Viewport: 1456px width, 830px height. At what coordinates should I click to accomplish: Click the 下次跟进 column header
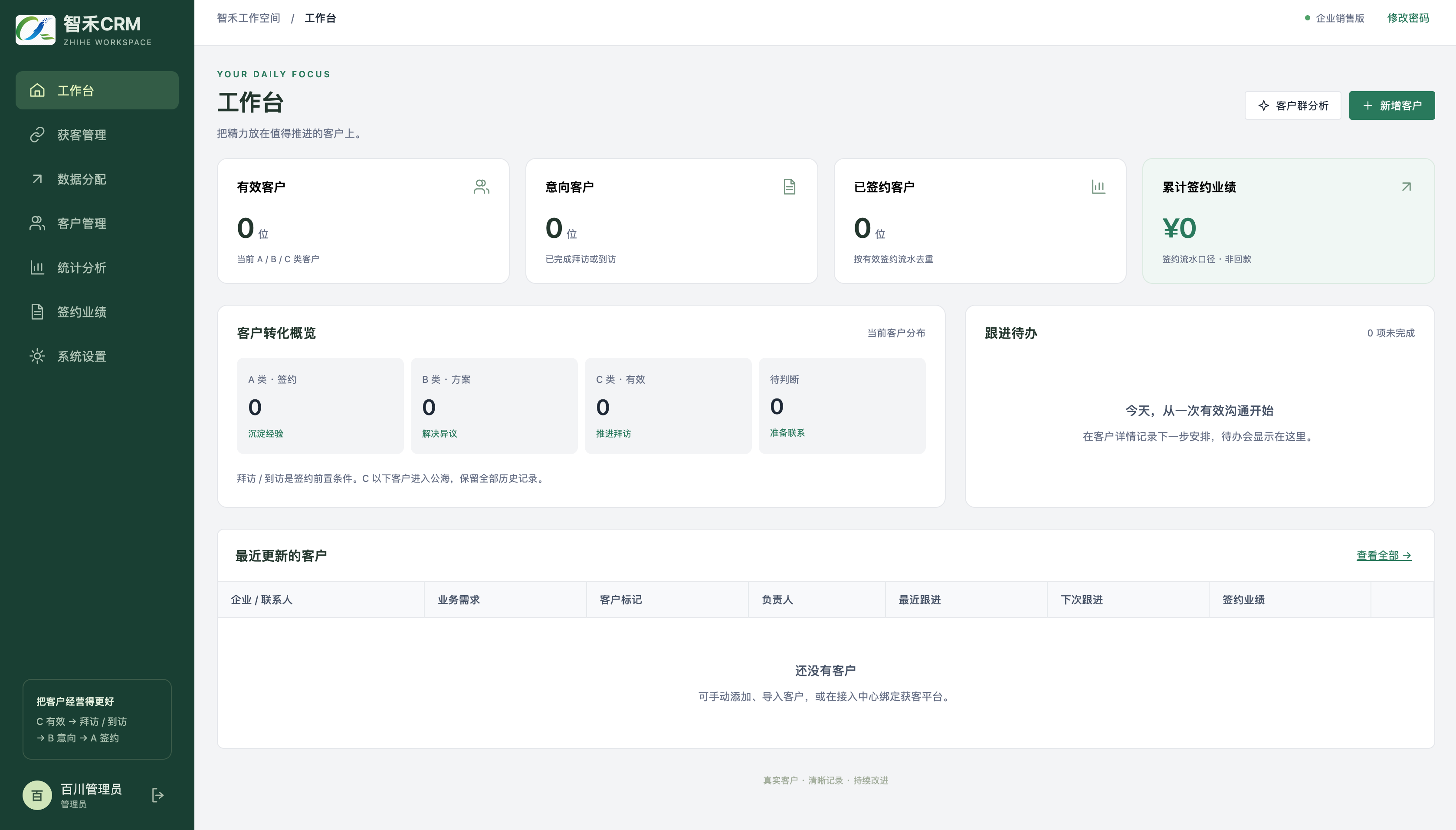[1128, 599]
